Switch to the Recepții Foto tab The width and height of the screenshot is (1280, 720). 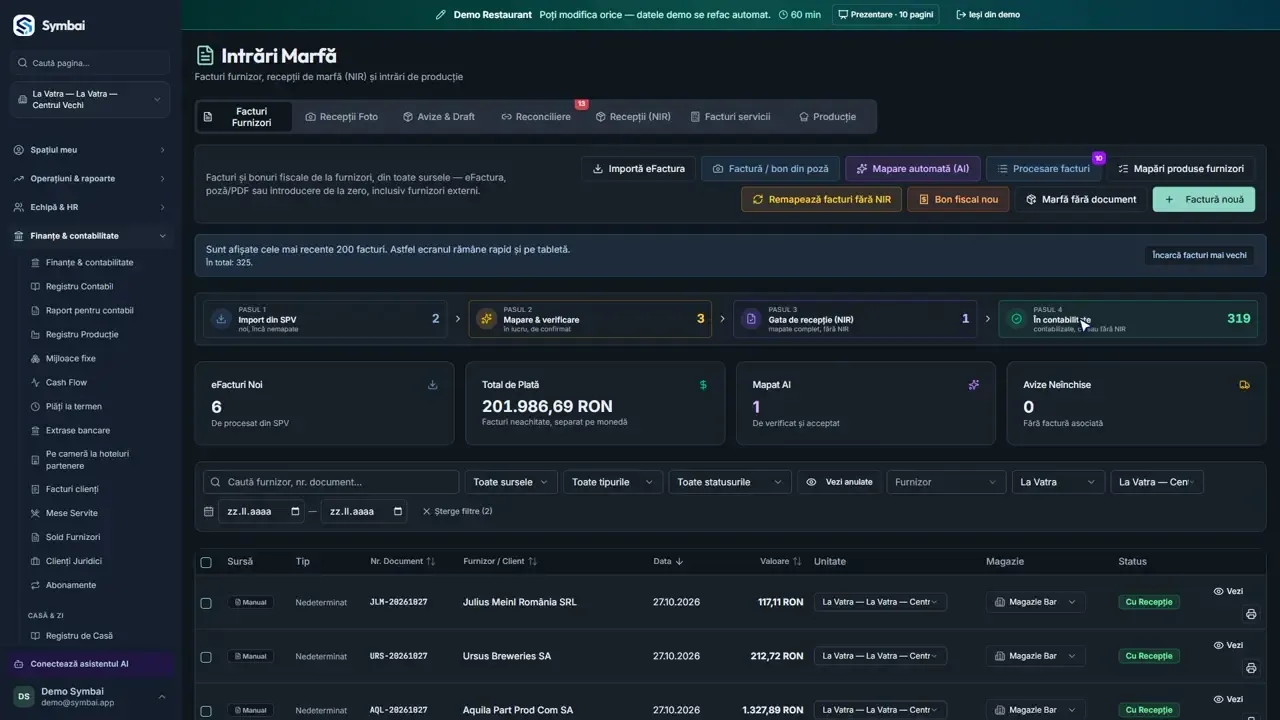[x=342, y=117]
